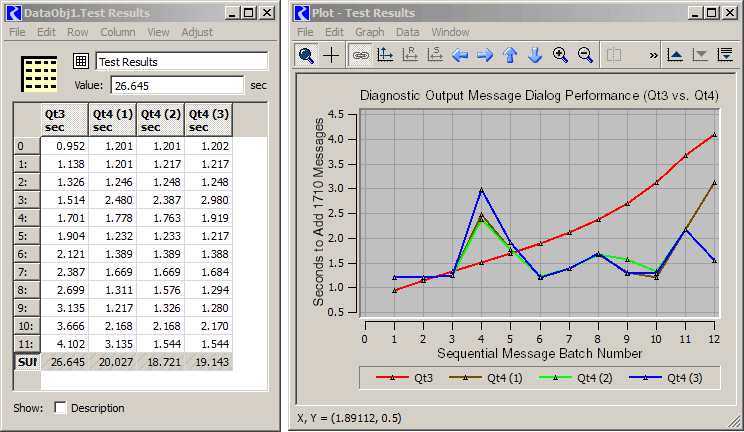Pan plot right with blue right arrow
744x432 pixels.
pyautogui.click(x=484, y=56)
